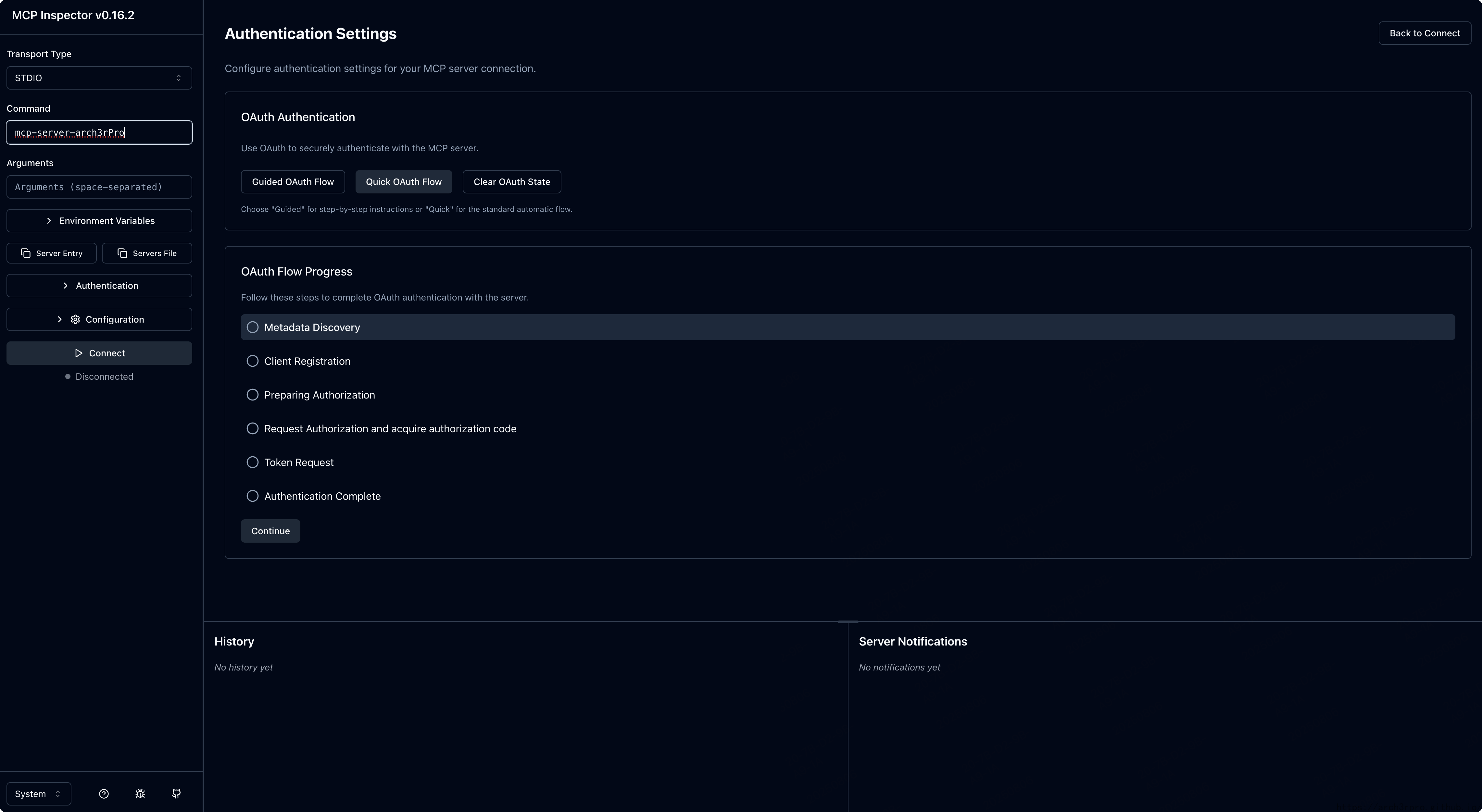The width and height of the screenshot is (1482, 812).
Task: Expand the Authentication section chevron
Action: (x=65, y=286)
